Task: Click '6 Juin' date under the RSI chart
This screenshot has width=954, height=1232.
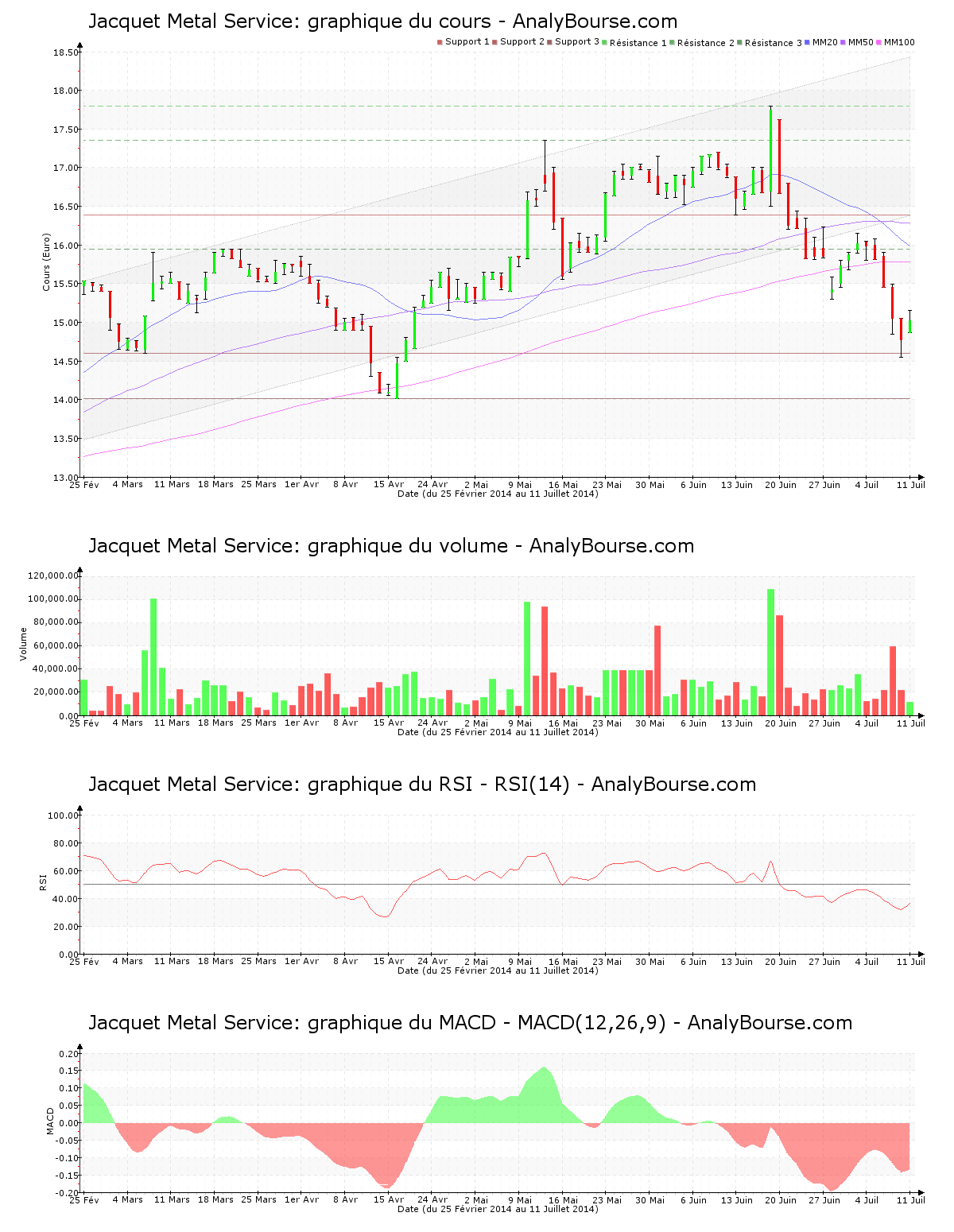Action: (693, 962)
